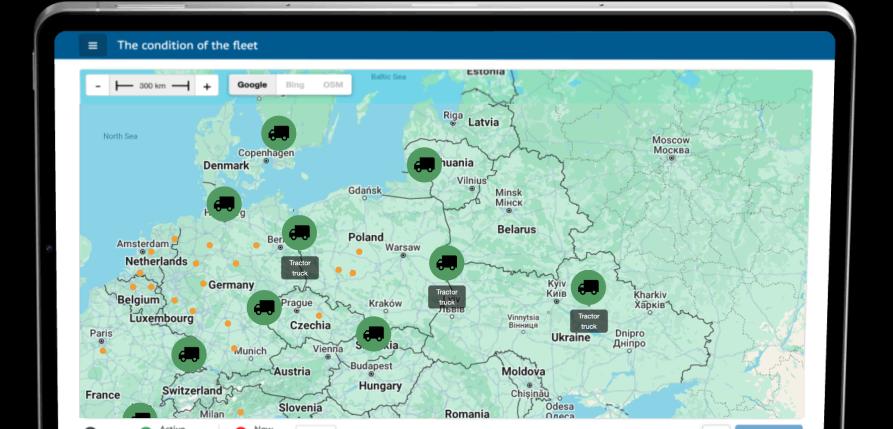Click the orange dot near Paris
This screenshot has height=429, width=893.
click(102, 351)
